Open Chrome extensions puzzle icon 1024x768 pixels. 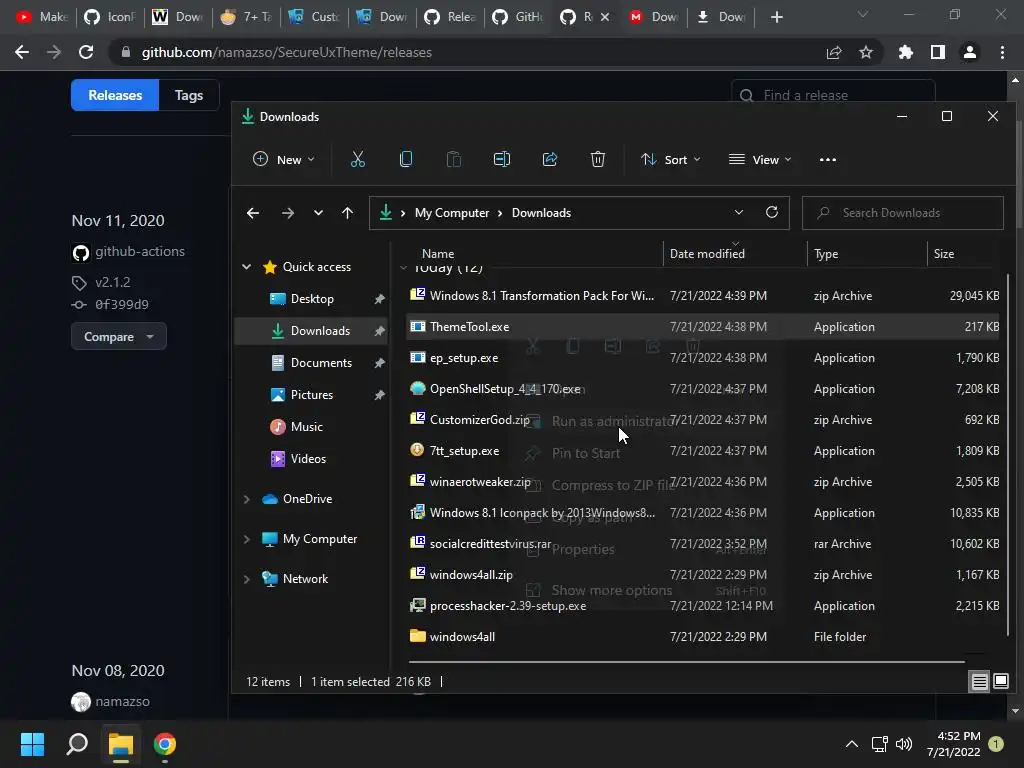906,52
